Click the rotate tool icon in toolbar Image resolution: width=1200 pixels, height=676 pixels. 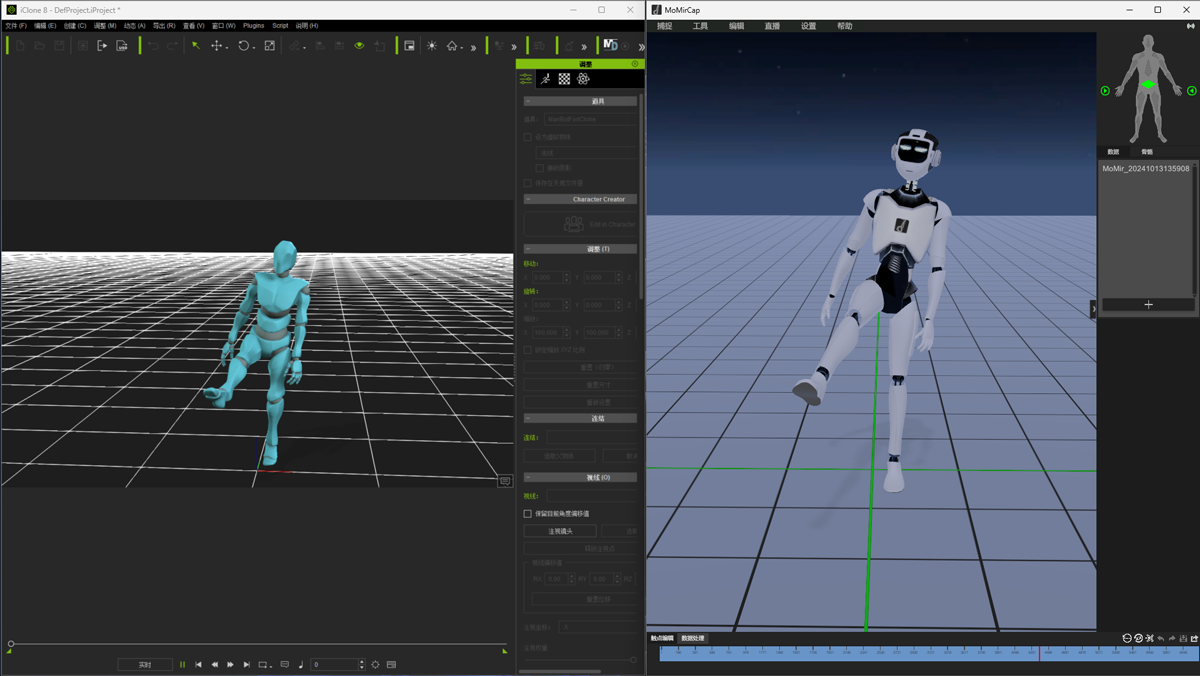pos(243,46)
